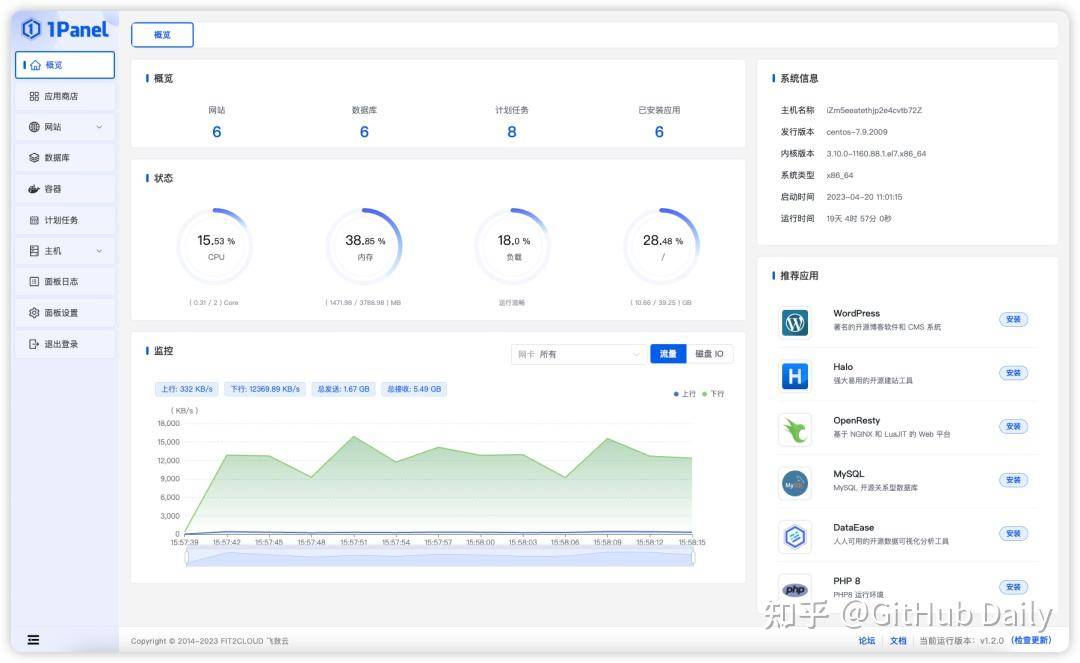1080x663 pixels.
Task: Install PHP 8 with 安装 button
Action: 1012,587
